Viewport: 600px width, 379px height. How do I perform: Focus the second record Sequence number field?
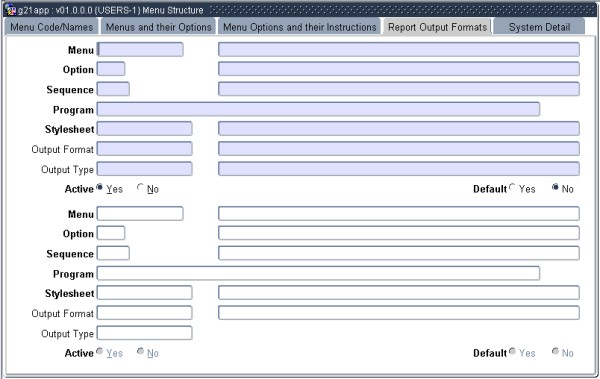pos(113,253)
